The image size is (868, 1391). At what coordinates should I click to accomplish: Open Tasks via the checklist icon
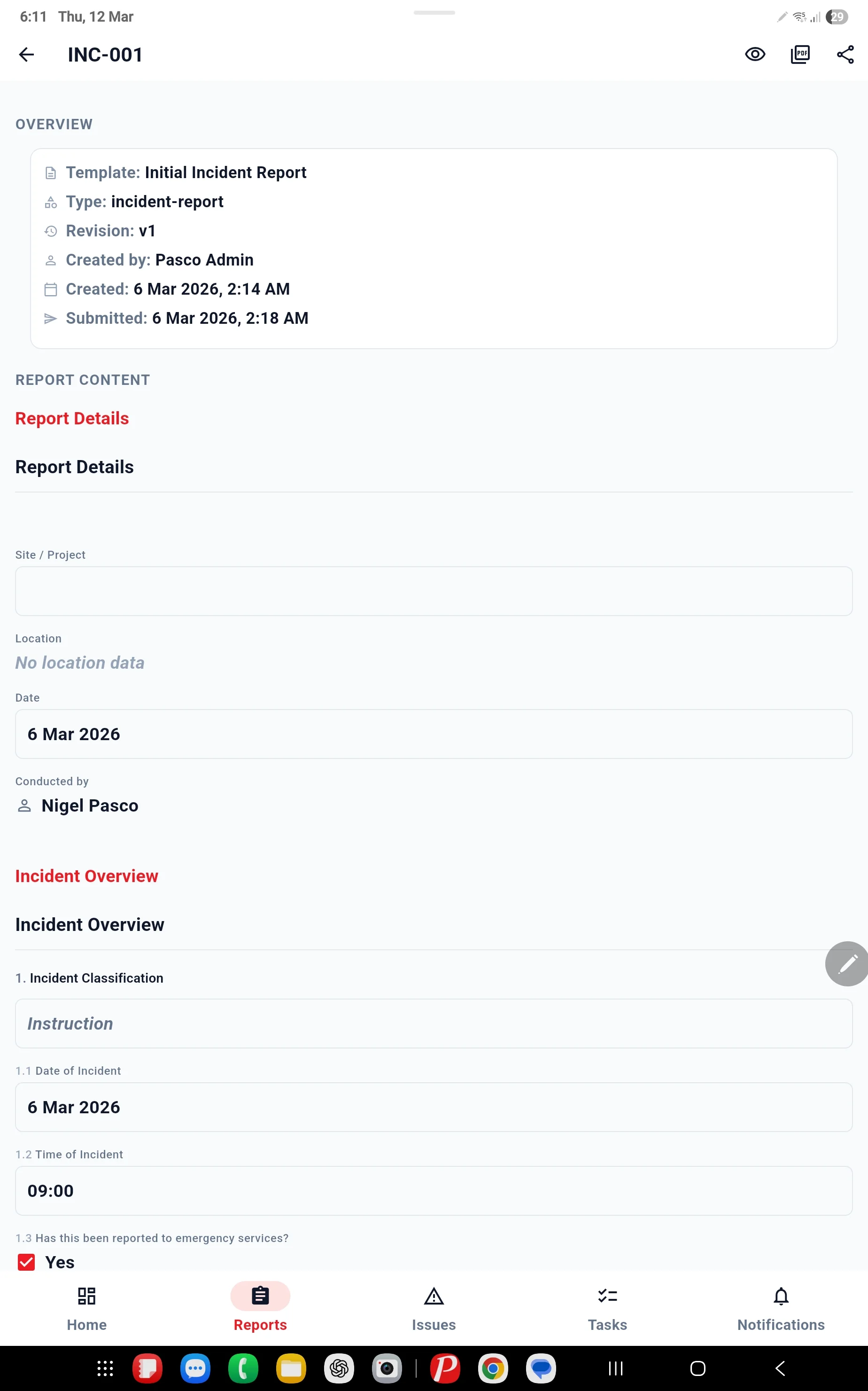(607, 1309)
